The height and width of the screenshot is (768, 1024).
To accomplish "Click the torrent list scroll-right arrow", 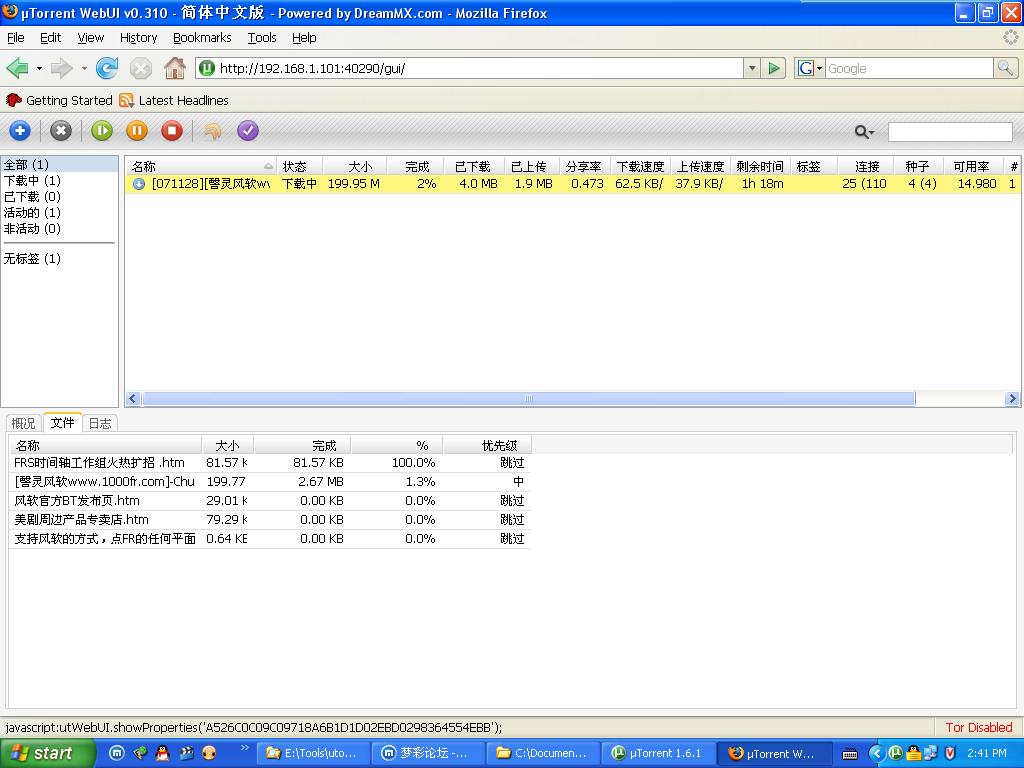I will pos(1012,398).
